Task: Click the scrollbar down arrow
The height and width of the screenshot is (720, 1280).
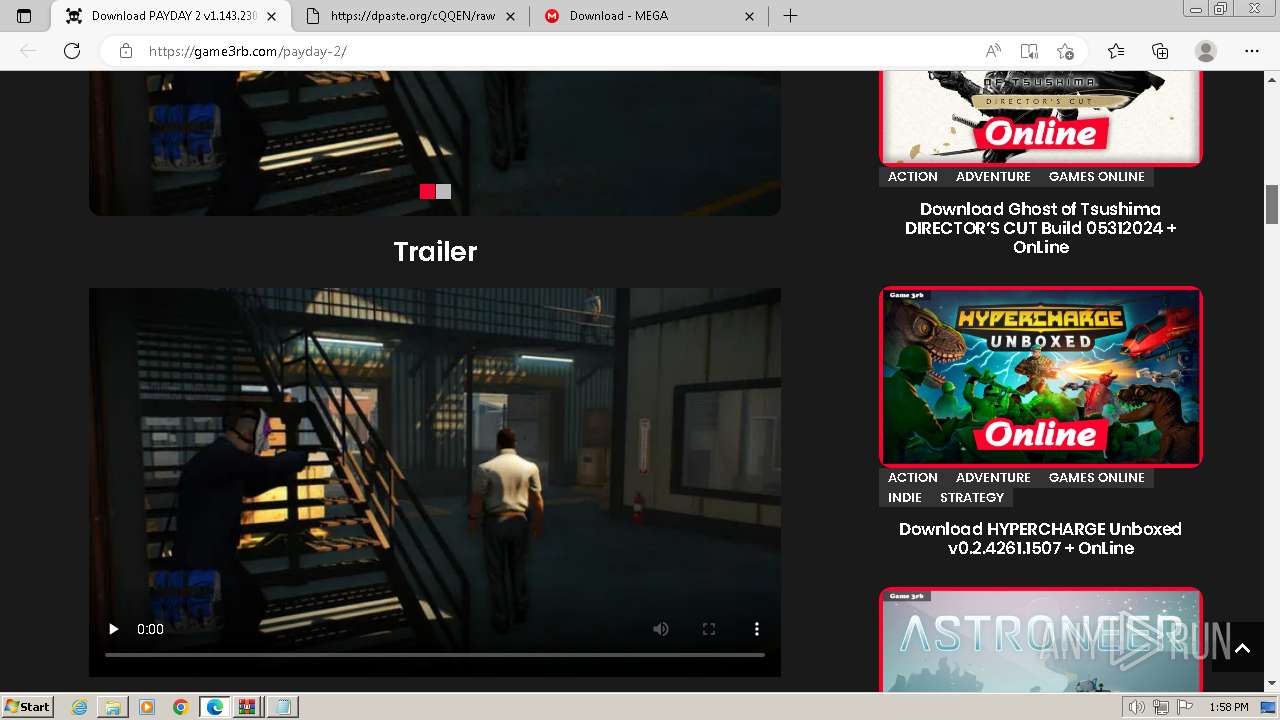Action: pos(1272,684)
